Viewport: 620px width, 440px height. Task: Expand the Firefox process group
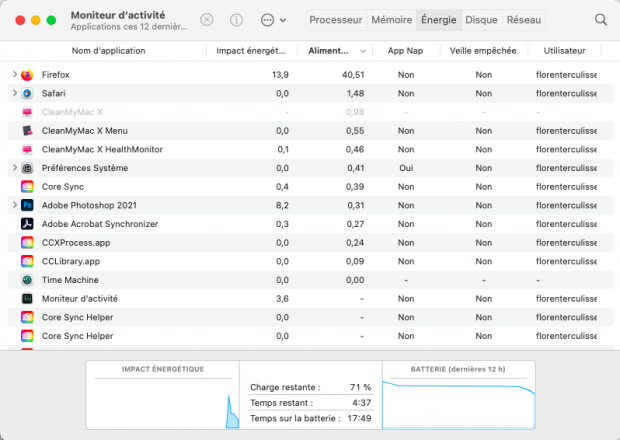[15, 74]
